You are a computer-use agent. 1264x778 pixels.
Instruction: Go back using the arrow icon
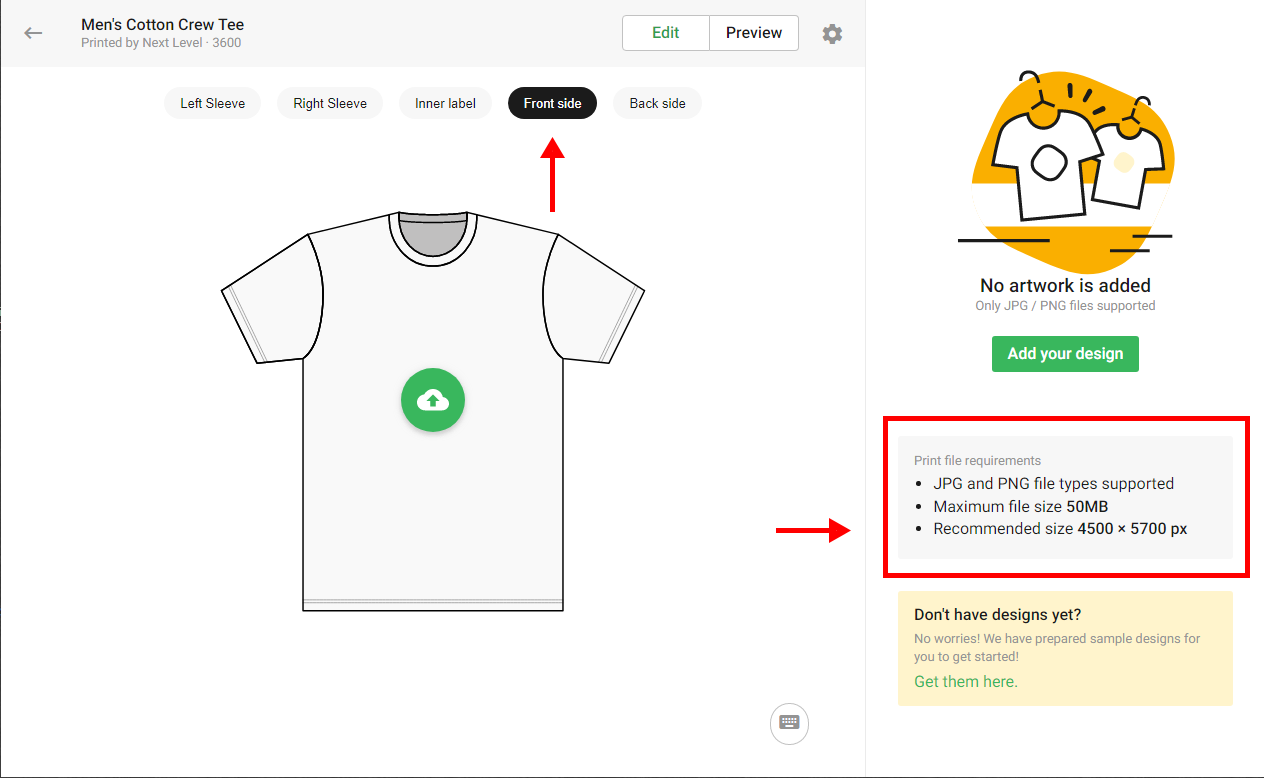(33, 33)
